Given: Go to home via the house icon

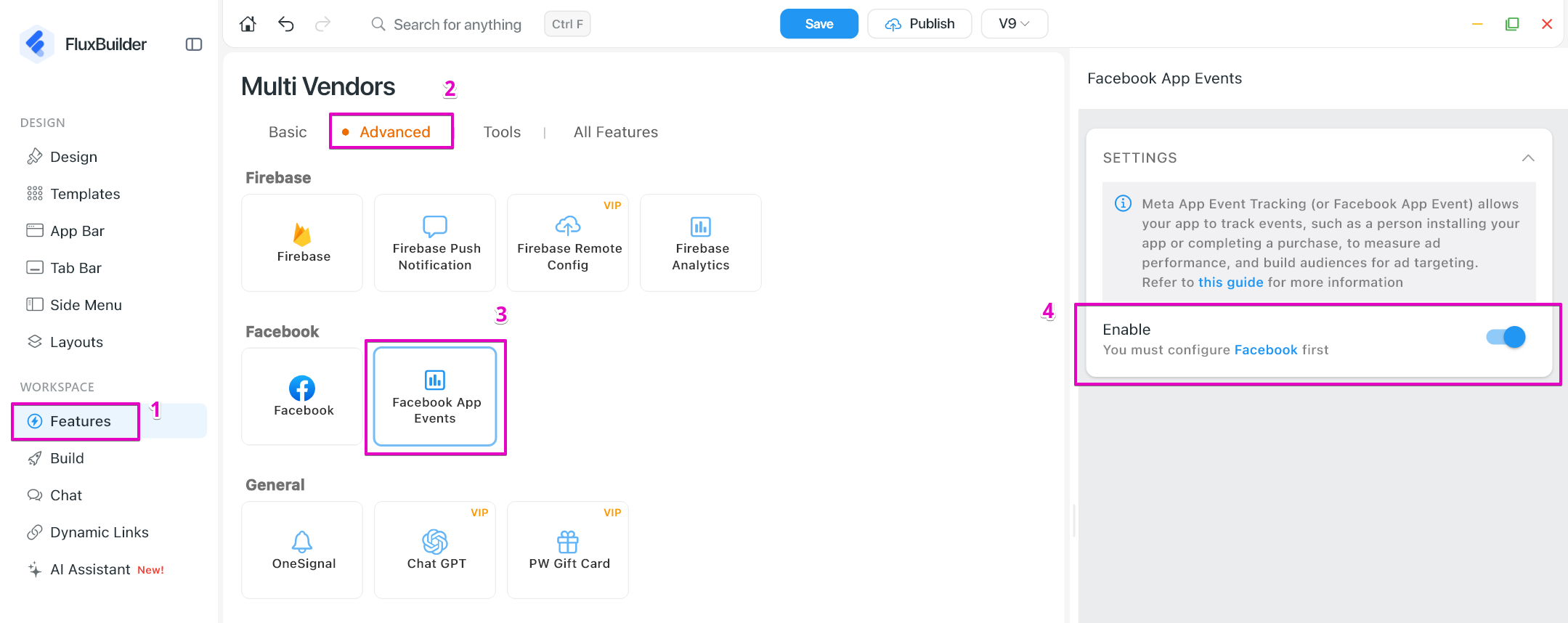Looking at the screenshot, I should (x=248, y=24).
